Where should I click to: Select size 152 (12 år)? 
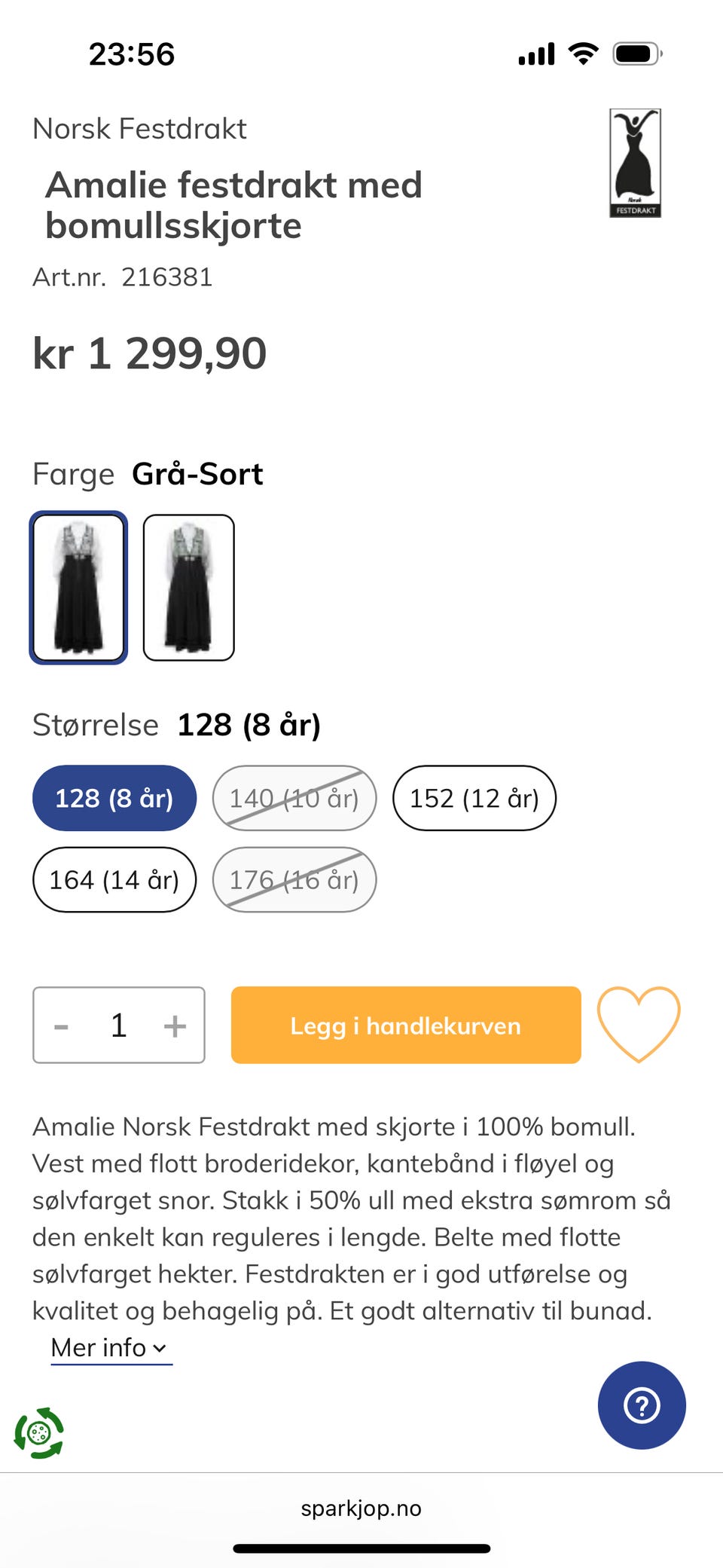pyautogui.click(x=474, y=798)
